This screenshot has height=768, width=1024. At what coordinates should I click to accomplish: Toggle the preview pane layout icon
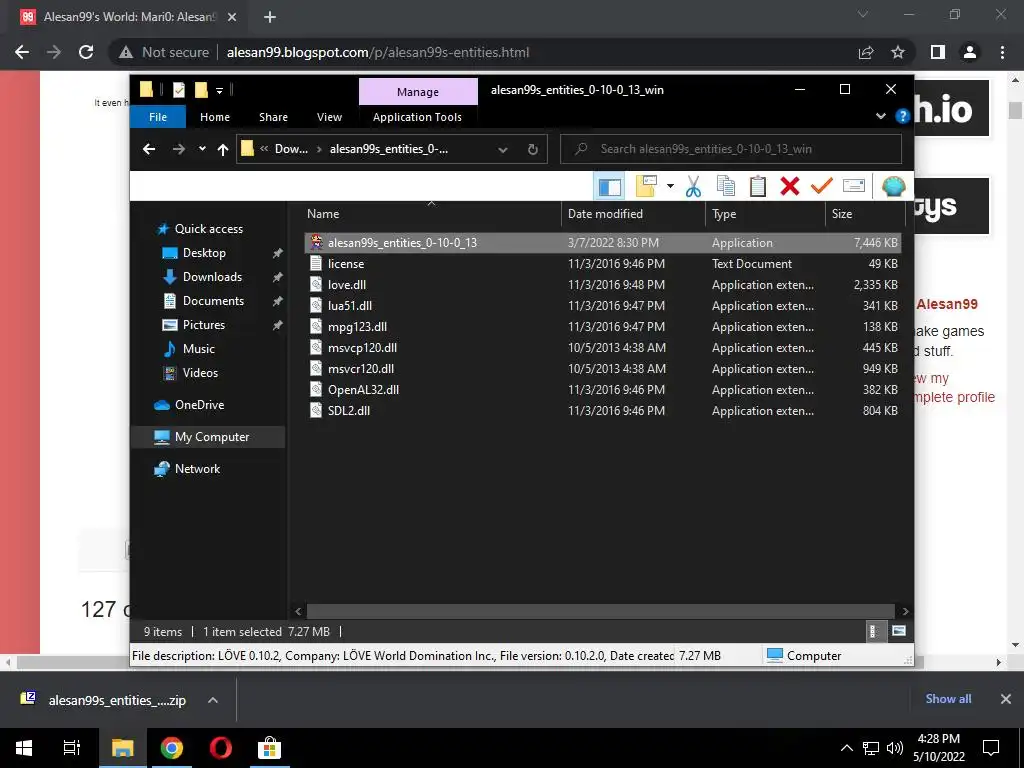coord(609,187)
